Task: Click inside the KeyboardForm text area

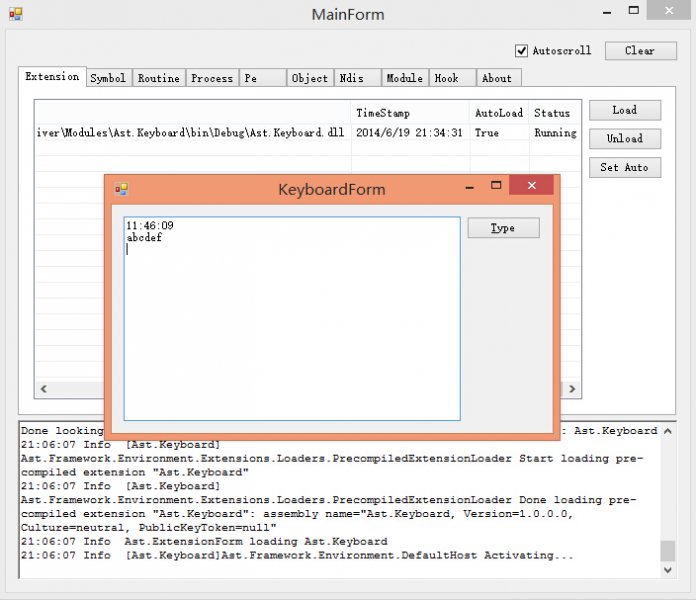Action: (x=292, y=319)
